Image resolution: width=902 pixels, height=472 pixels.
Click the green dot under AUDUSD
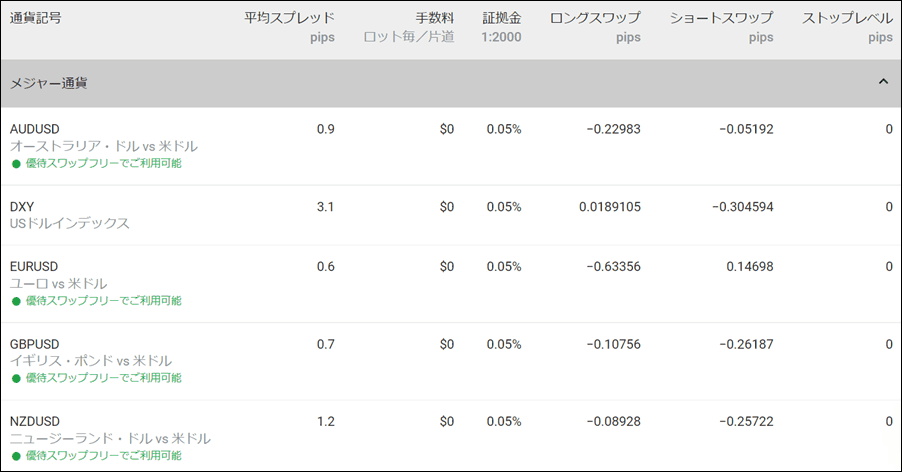coord(15,163)
